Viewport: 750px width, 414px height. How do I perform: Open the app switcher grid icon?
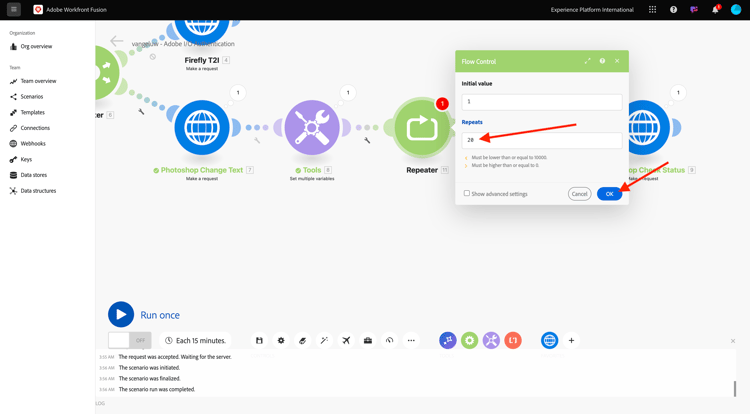pos(652,10)
